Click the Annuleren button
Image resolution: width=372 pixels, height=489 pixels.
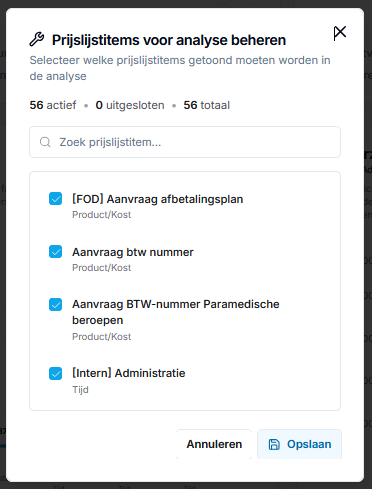tap(214, 444)
